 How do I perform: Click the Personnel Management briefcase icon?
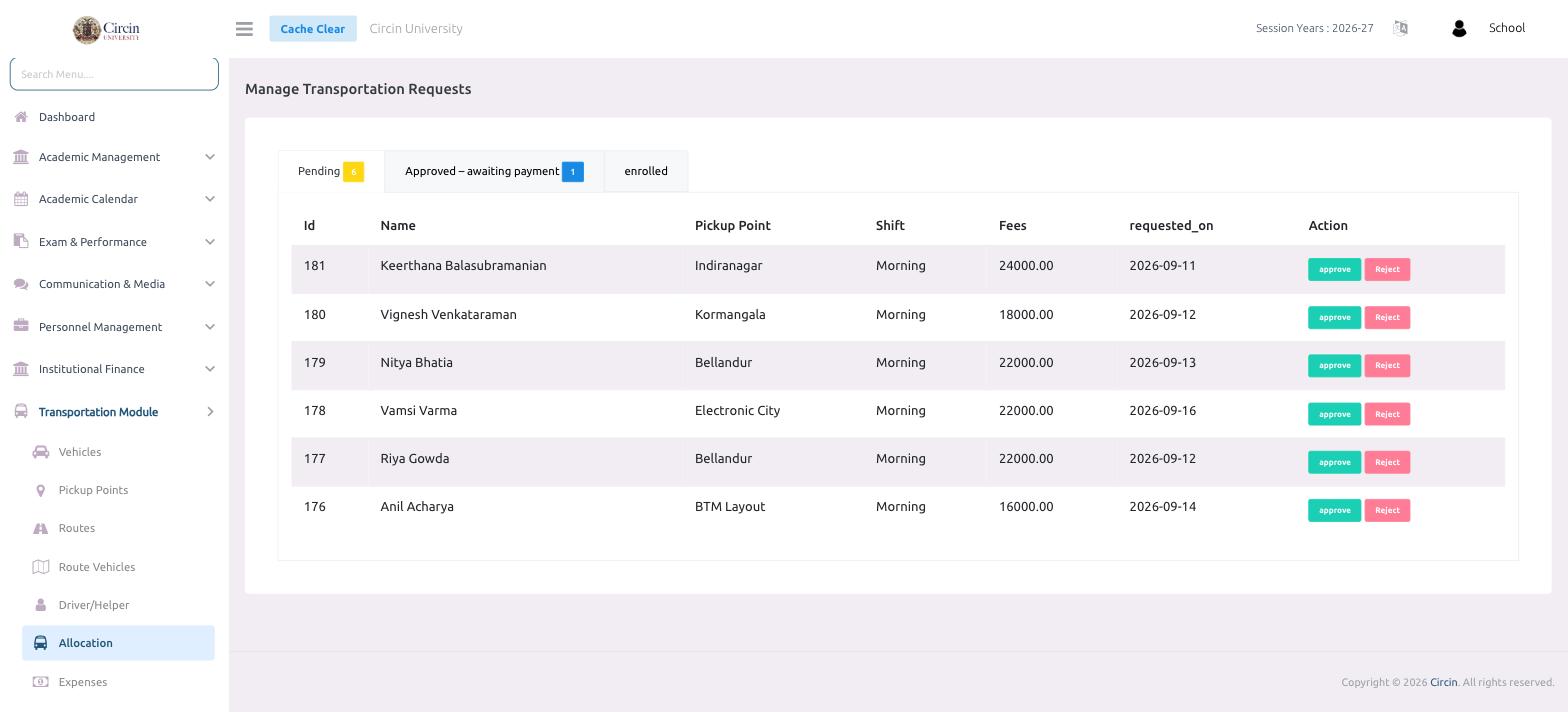(x=21, y=326)
